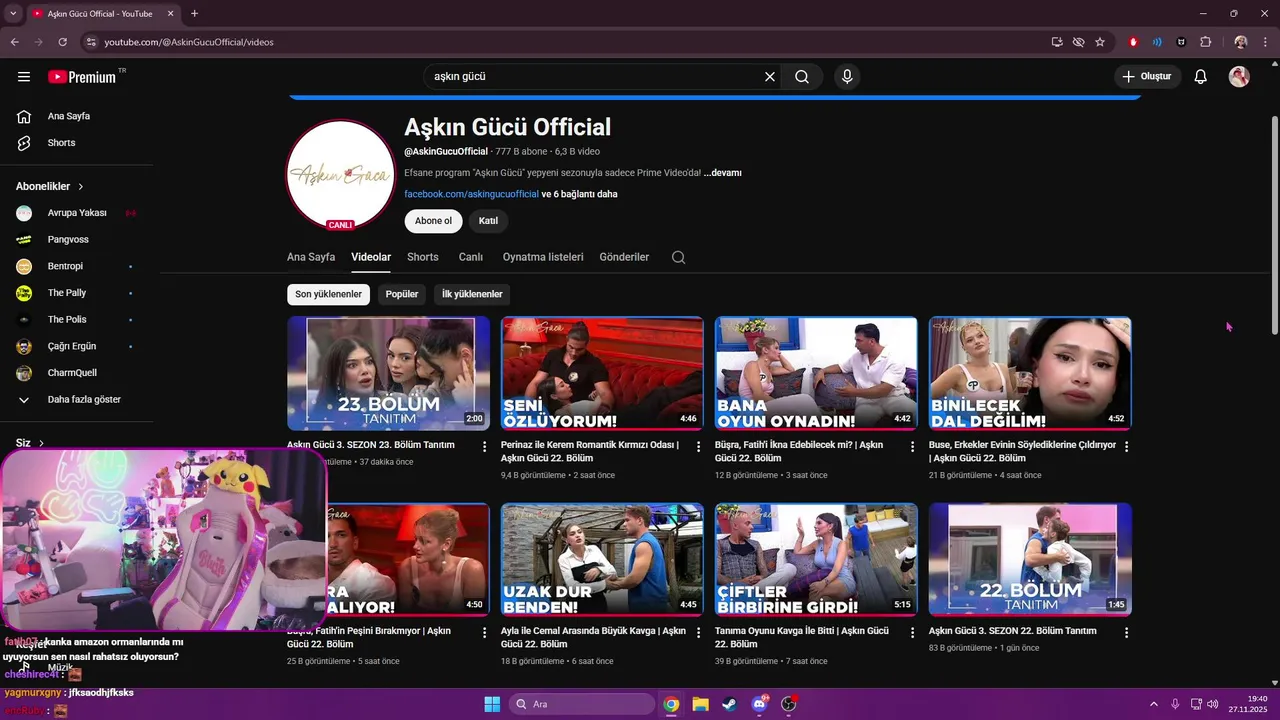Open options for 22. Bölüm Tanıtım video
Viewport: 1280px width, 720px height.
(x=1126, y=632)
